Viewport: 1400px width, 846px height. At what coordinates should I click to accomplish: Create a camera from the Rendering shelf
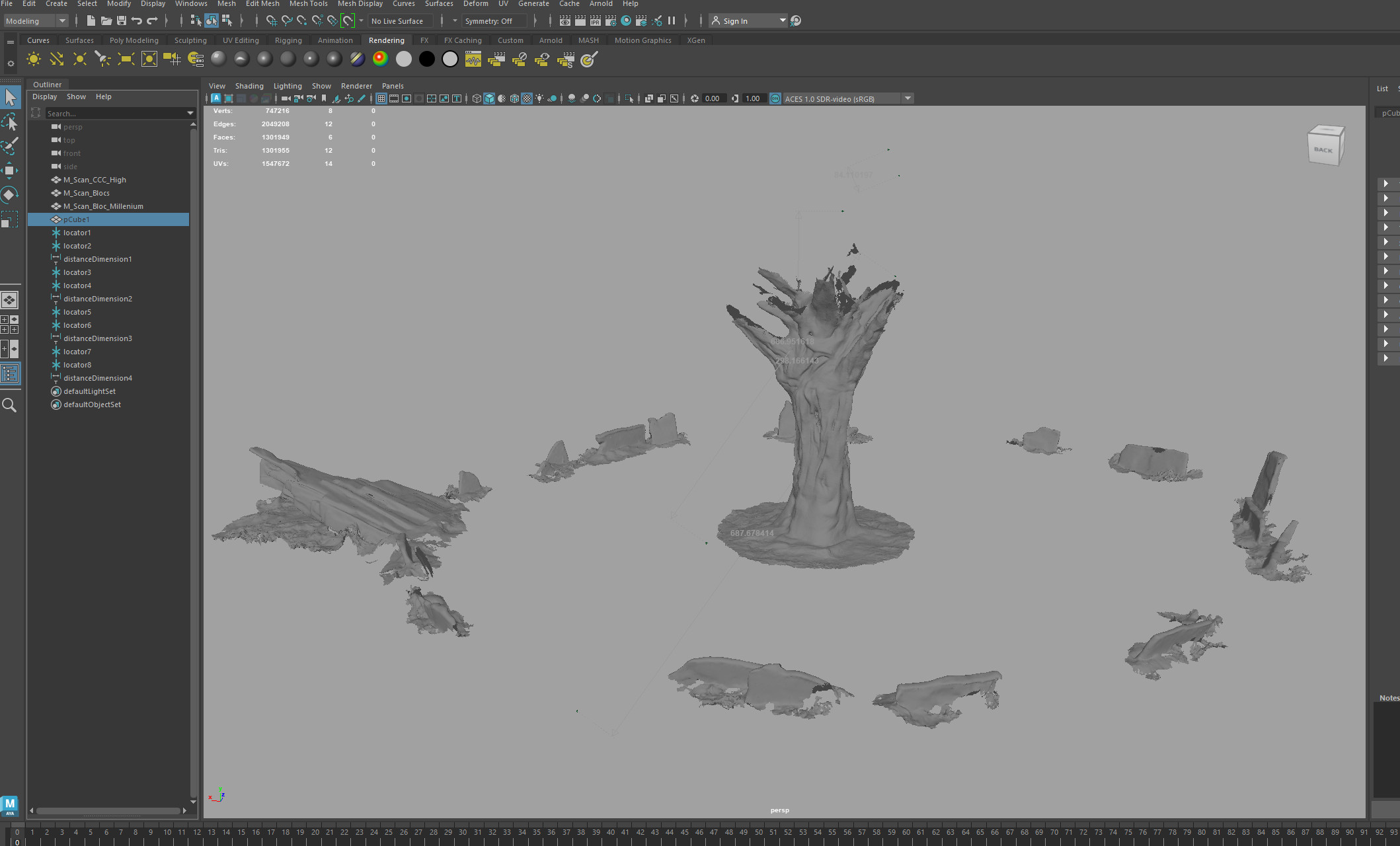172,59
